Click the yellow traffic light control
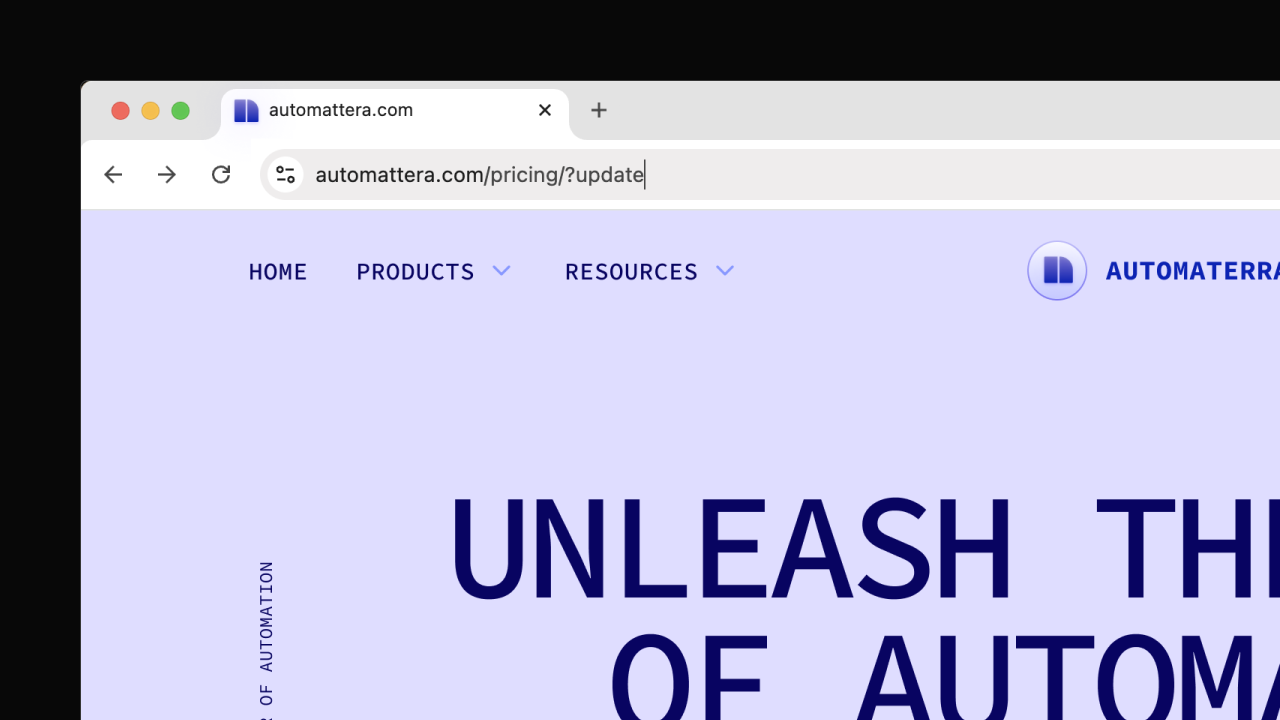Screen dimensions: 1280x720 pos(150,111)
